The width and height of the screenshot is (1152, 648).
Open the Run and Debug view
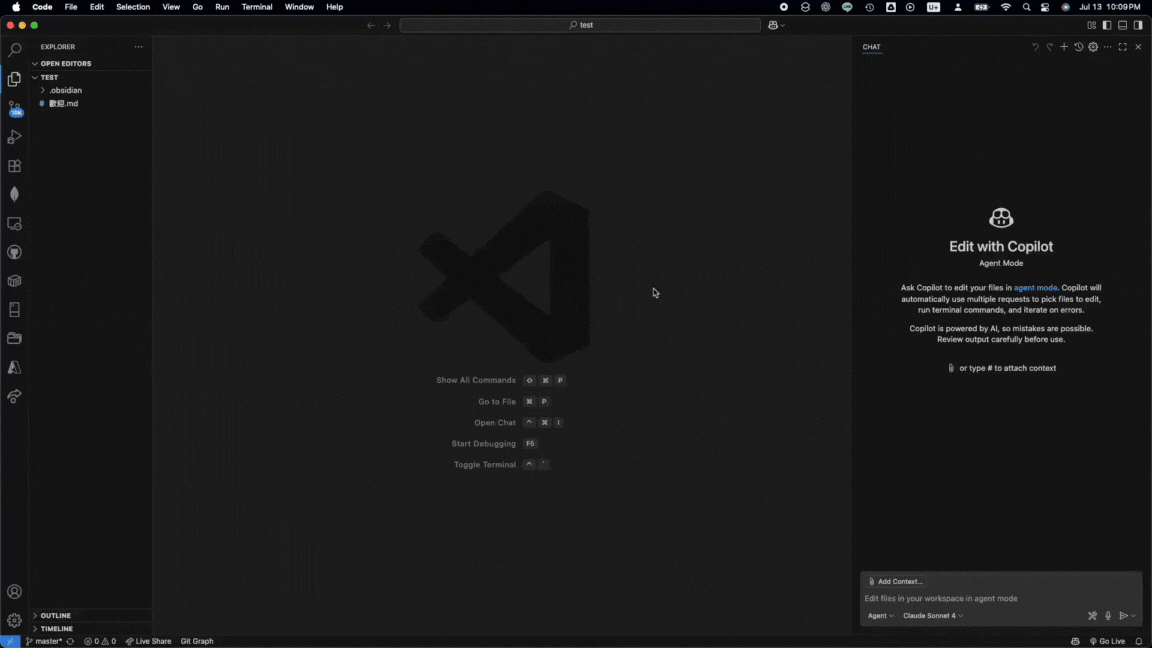(x=14, y=137)
